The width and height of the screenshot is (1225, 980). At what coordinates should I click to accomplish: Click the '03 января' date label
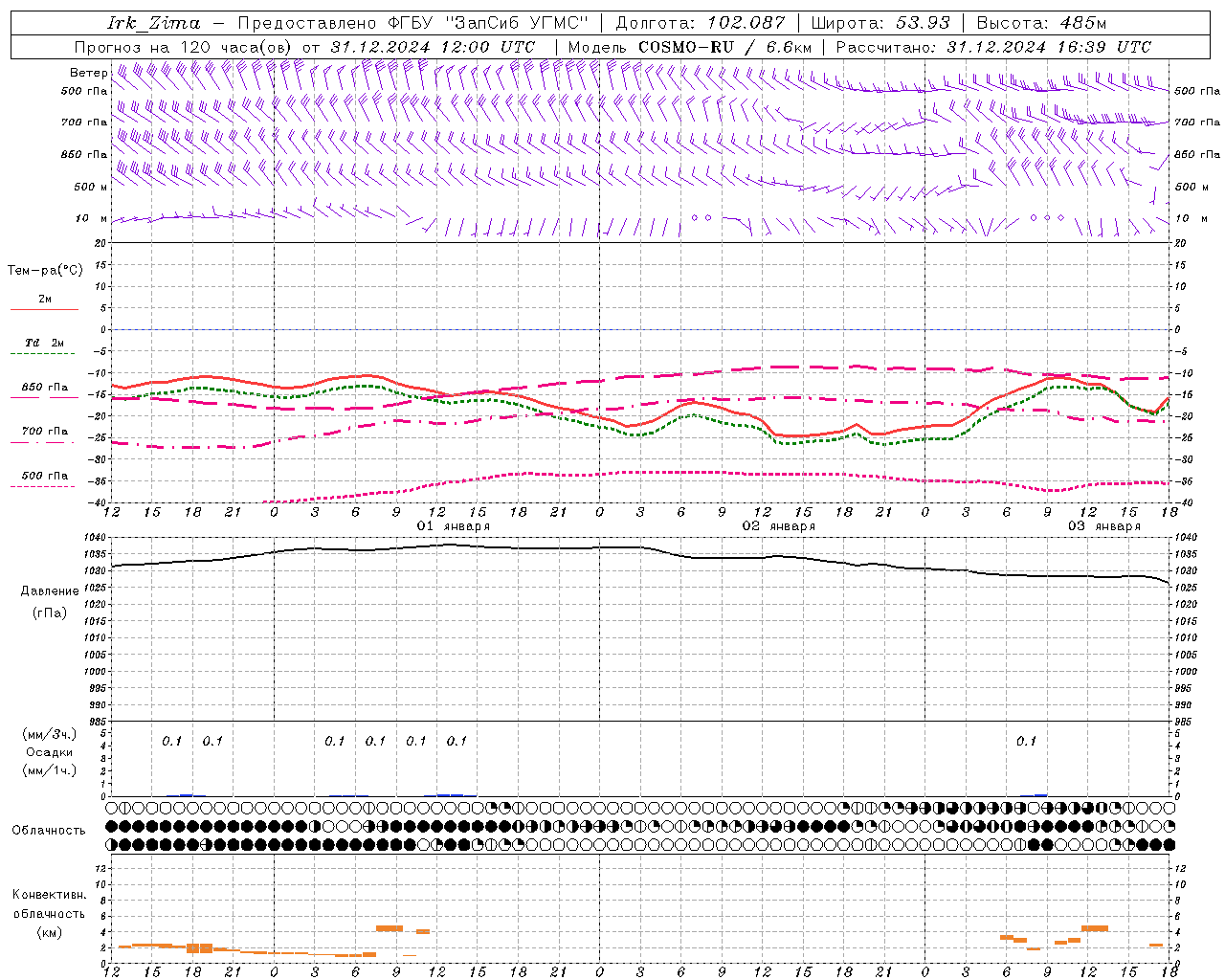click(1104, 526)
